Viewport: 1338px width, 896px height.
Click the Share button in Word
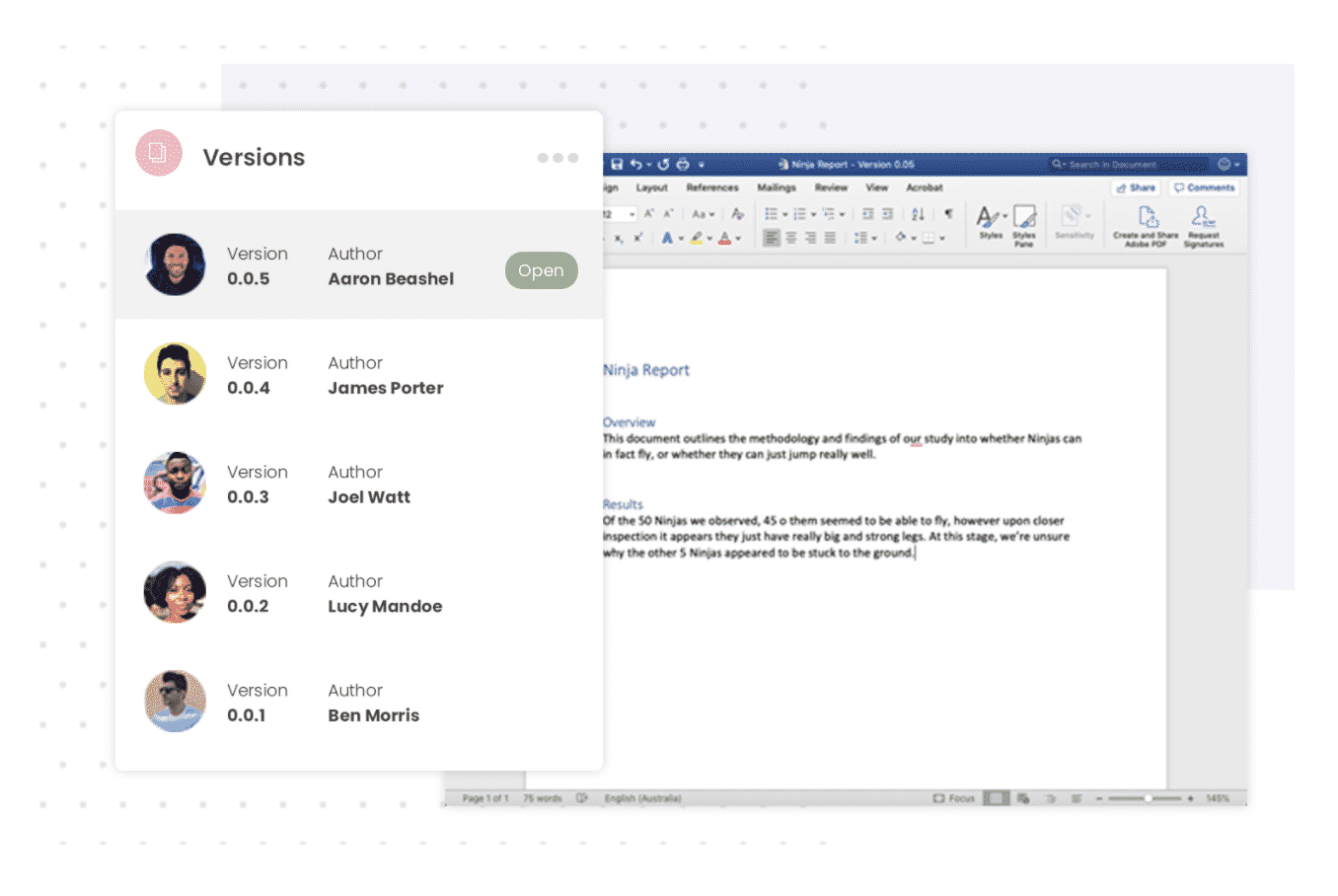[1135, 187]
